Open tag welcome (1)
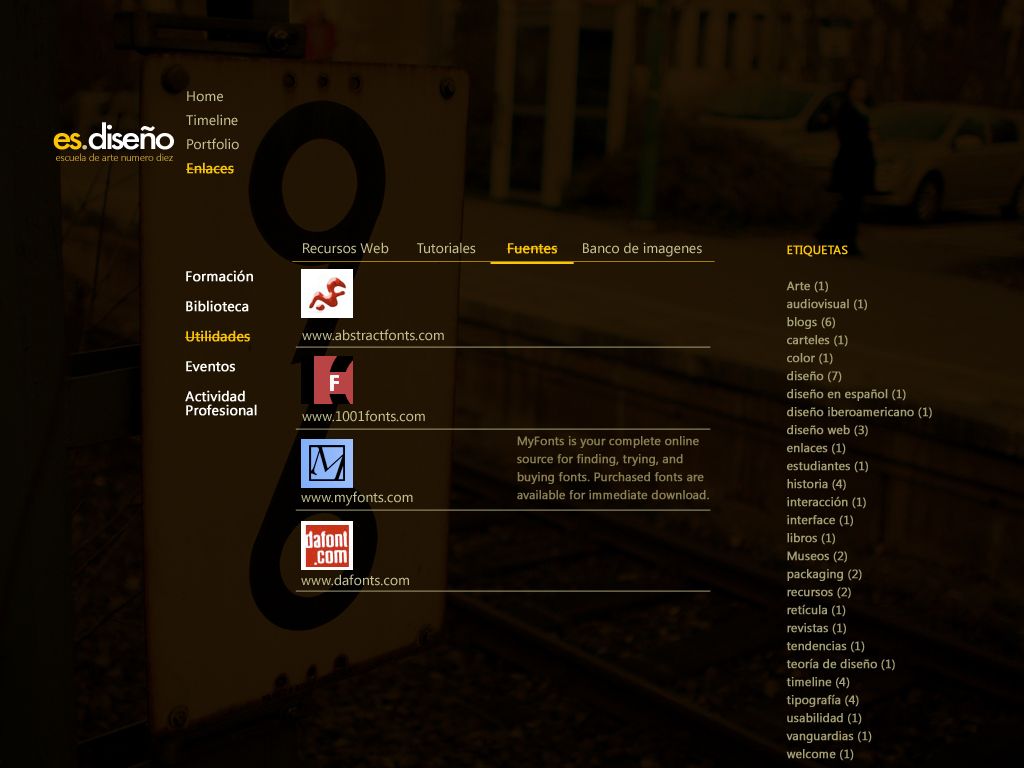 pos(820,754)
